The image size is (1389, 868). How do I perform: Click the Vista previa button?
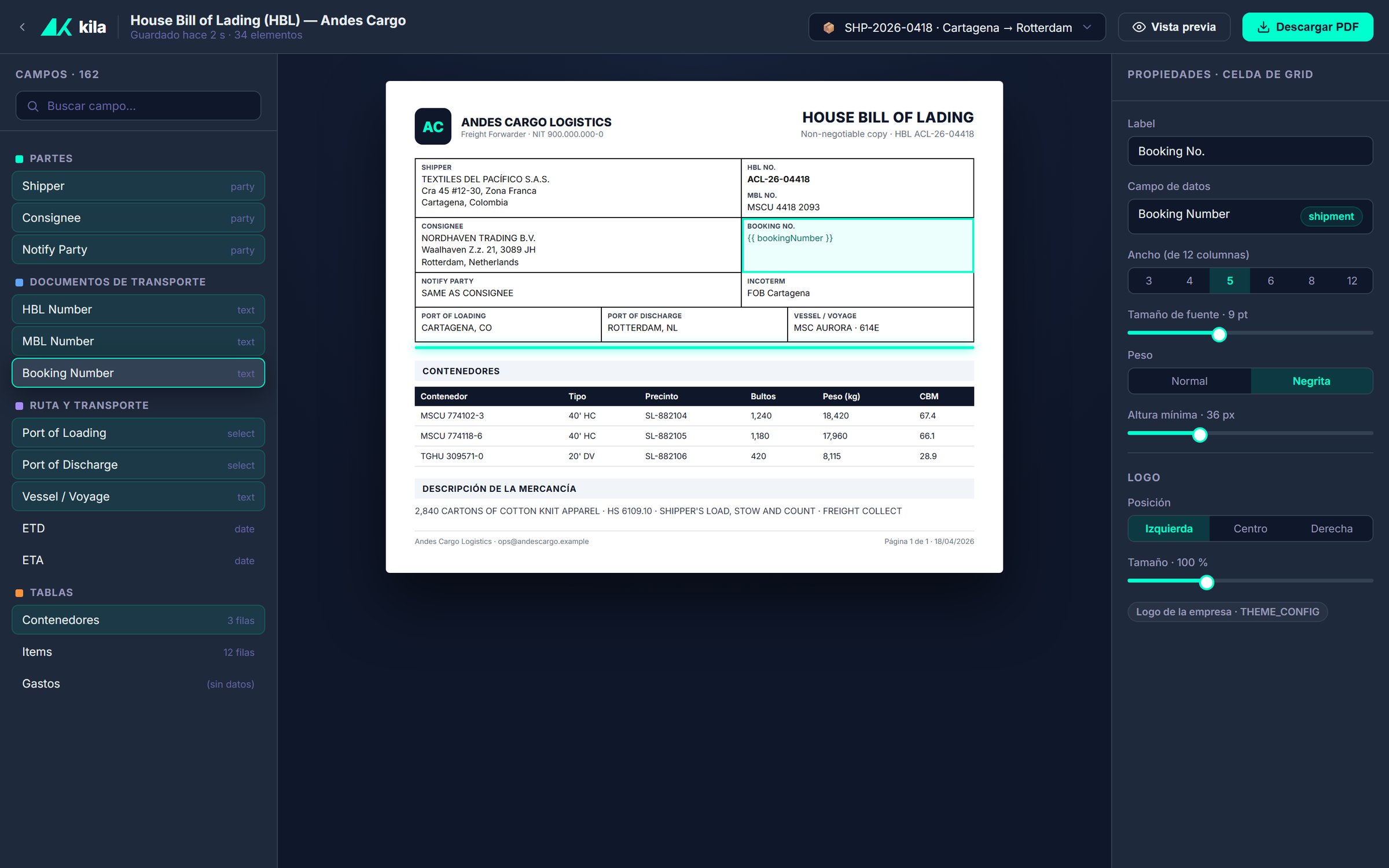tap(1174, 27)
